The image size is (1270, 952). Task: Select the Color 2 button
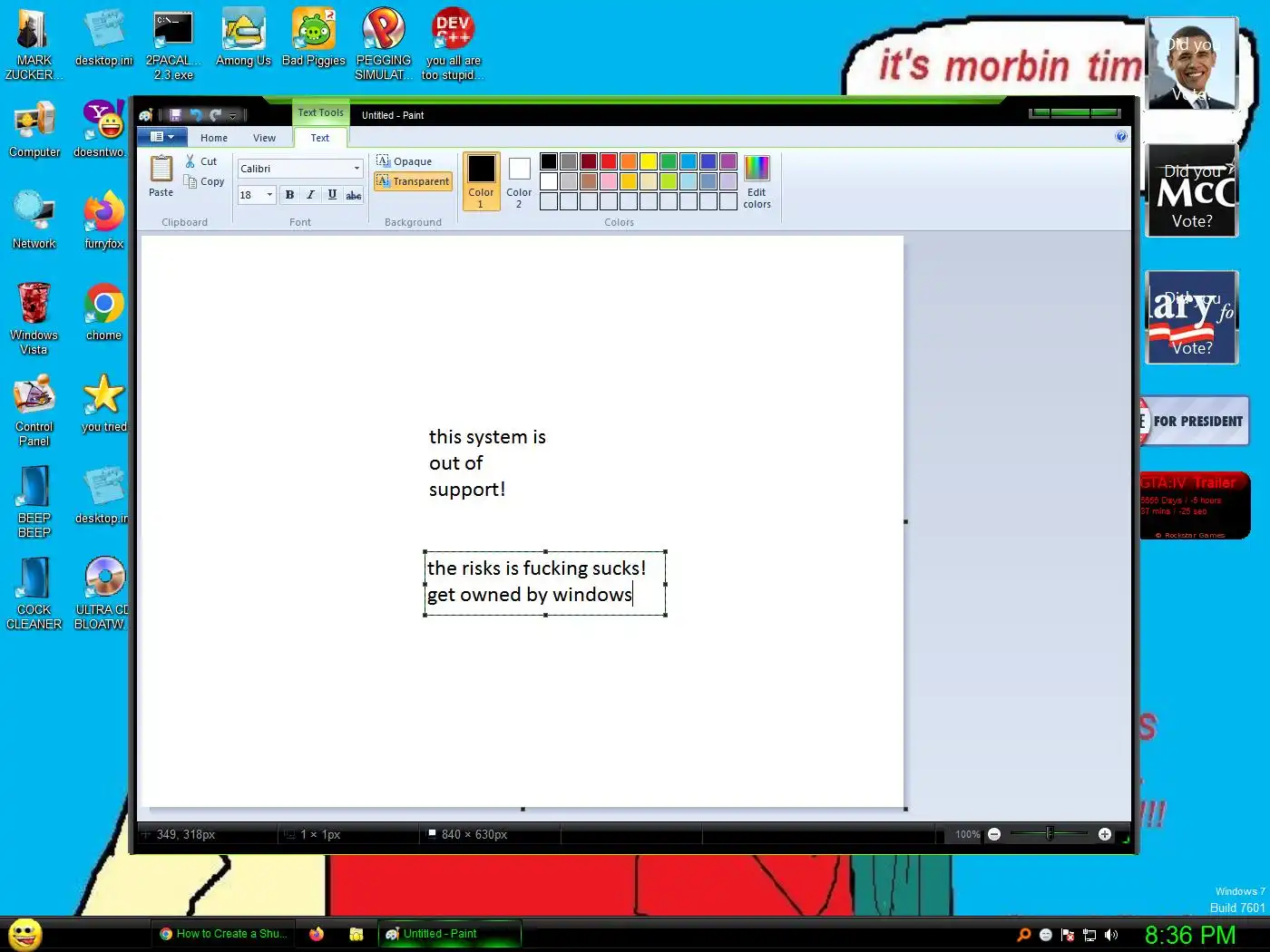(x=519, y=181)
